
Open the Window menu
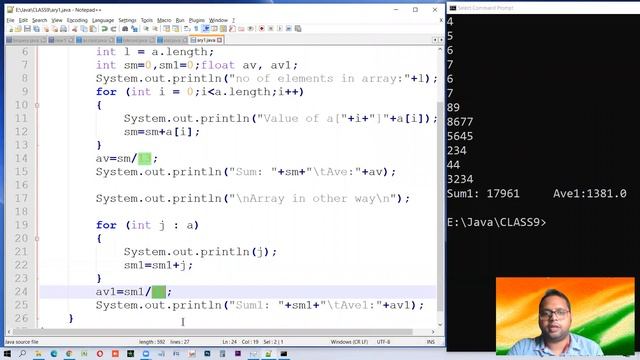tap(218, 20)
